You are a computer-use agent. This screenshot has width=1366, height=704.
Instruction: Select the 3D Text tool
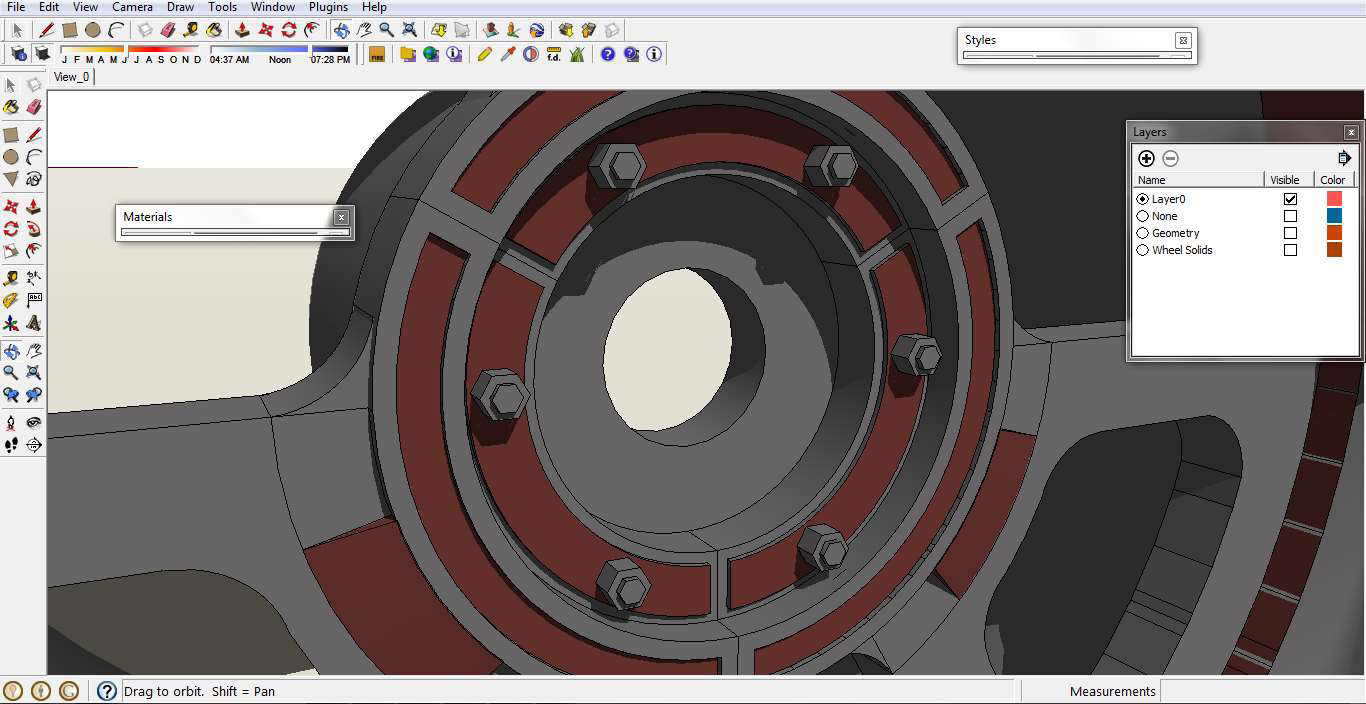[x=34, y=323]
